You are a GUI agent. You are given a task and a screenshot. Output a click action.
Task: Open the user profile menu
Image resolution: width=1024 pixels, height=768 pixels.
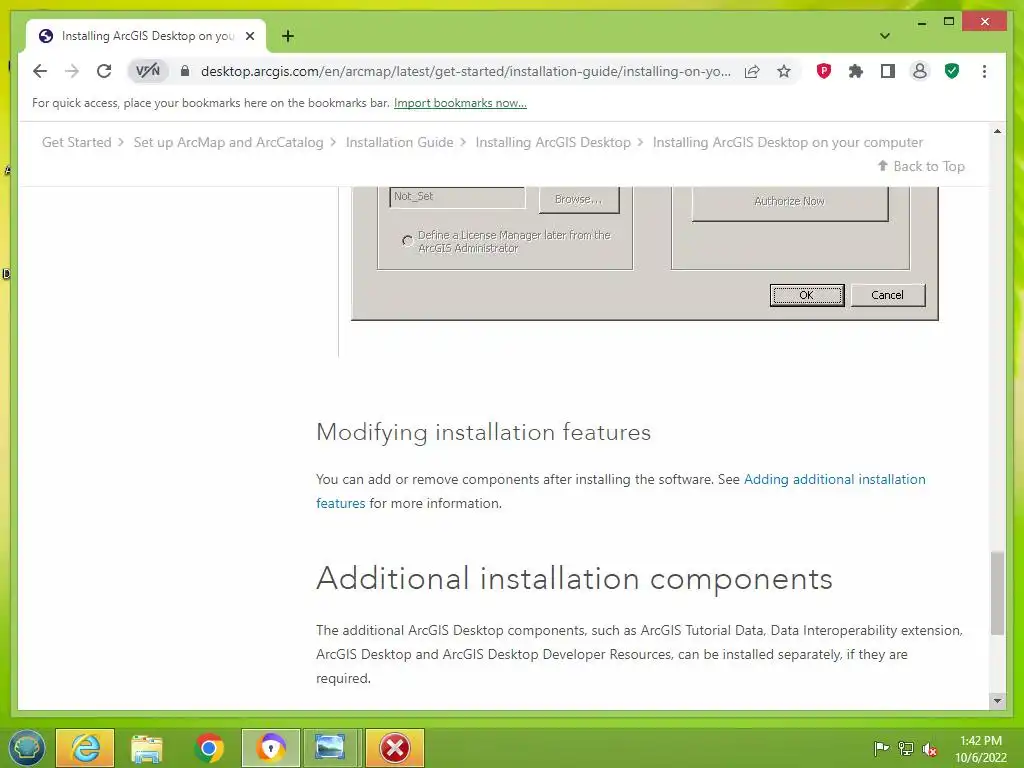pos(920,71)
